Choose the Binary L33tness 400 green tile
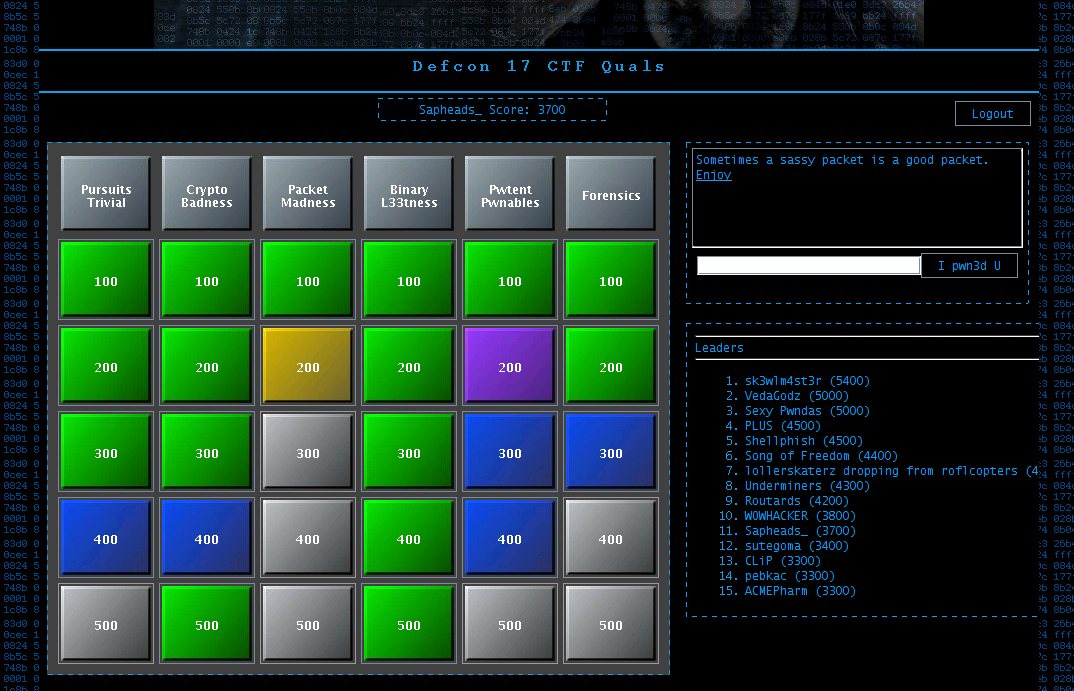This screenshot has width=1074, height=691. pyautogui.click(x=409, y=538)
